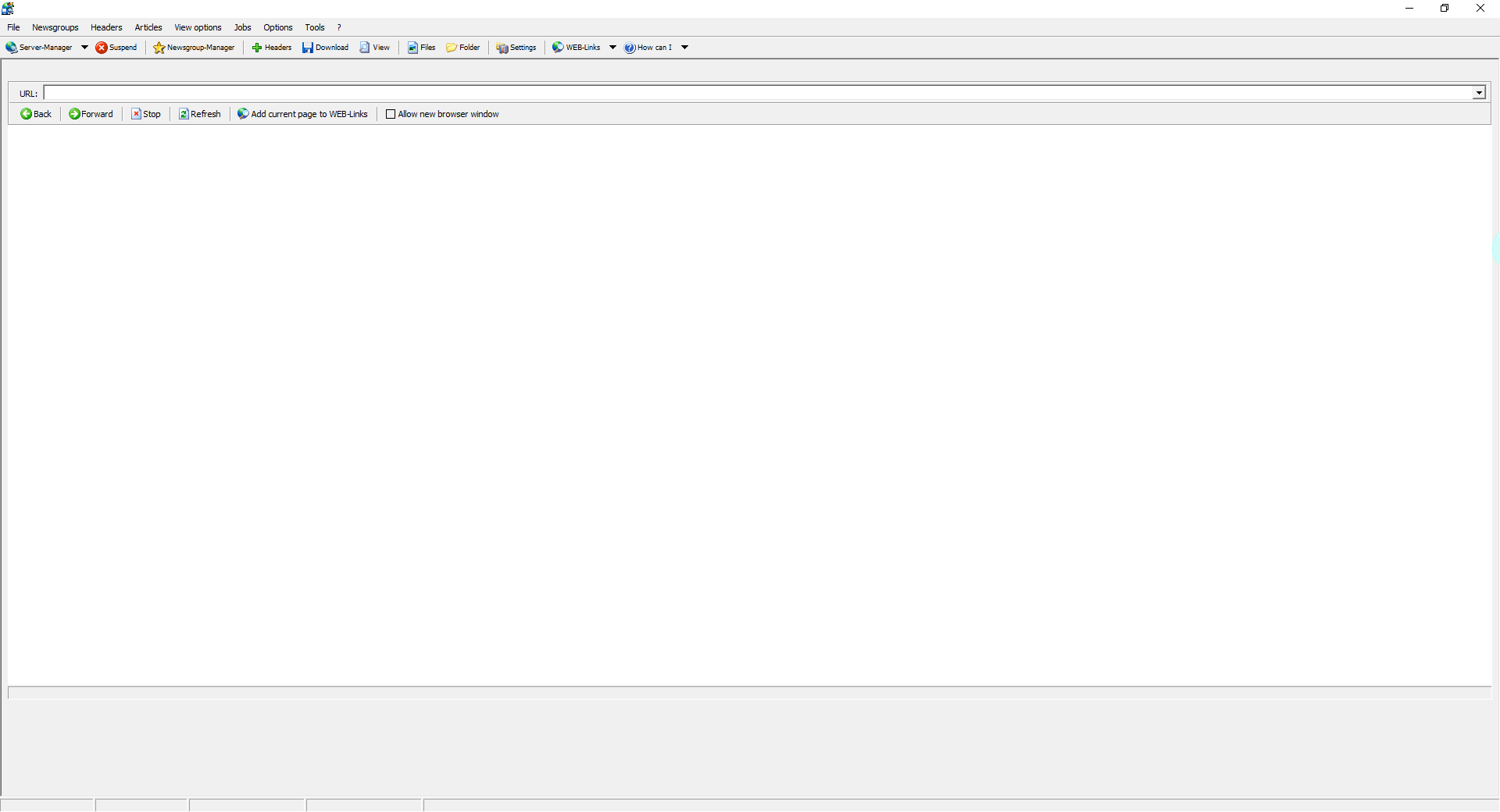The width and height of the screenshot is (1500, 812).
Task: Open the Newsgroup-Manager star icon
Action: click(159, 48)
